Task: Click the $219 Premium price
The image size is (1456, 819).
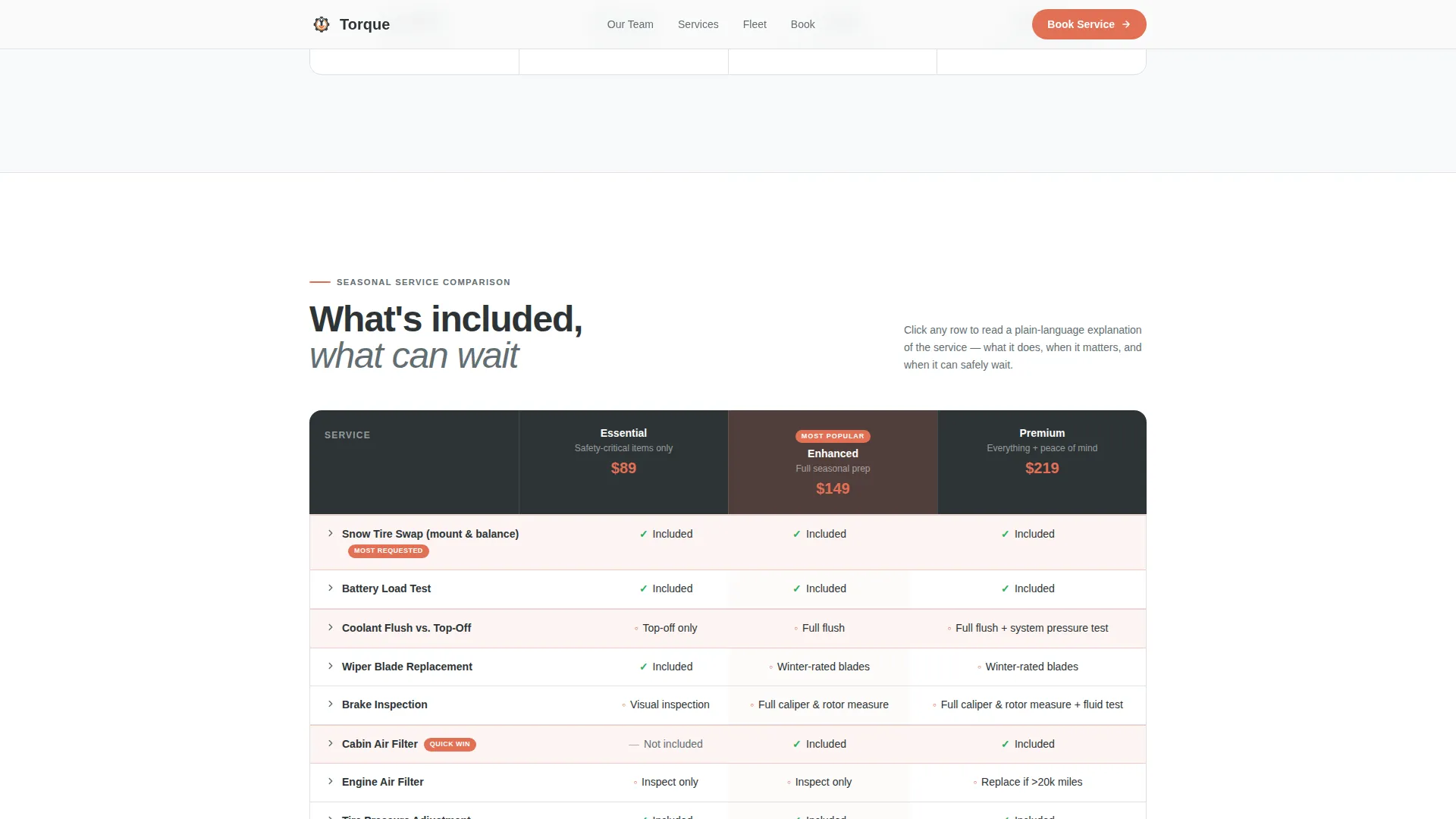Action: coord(1042,469)
